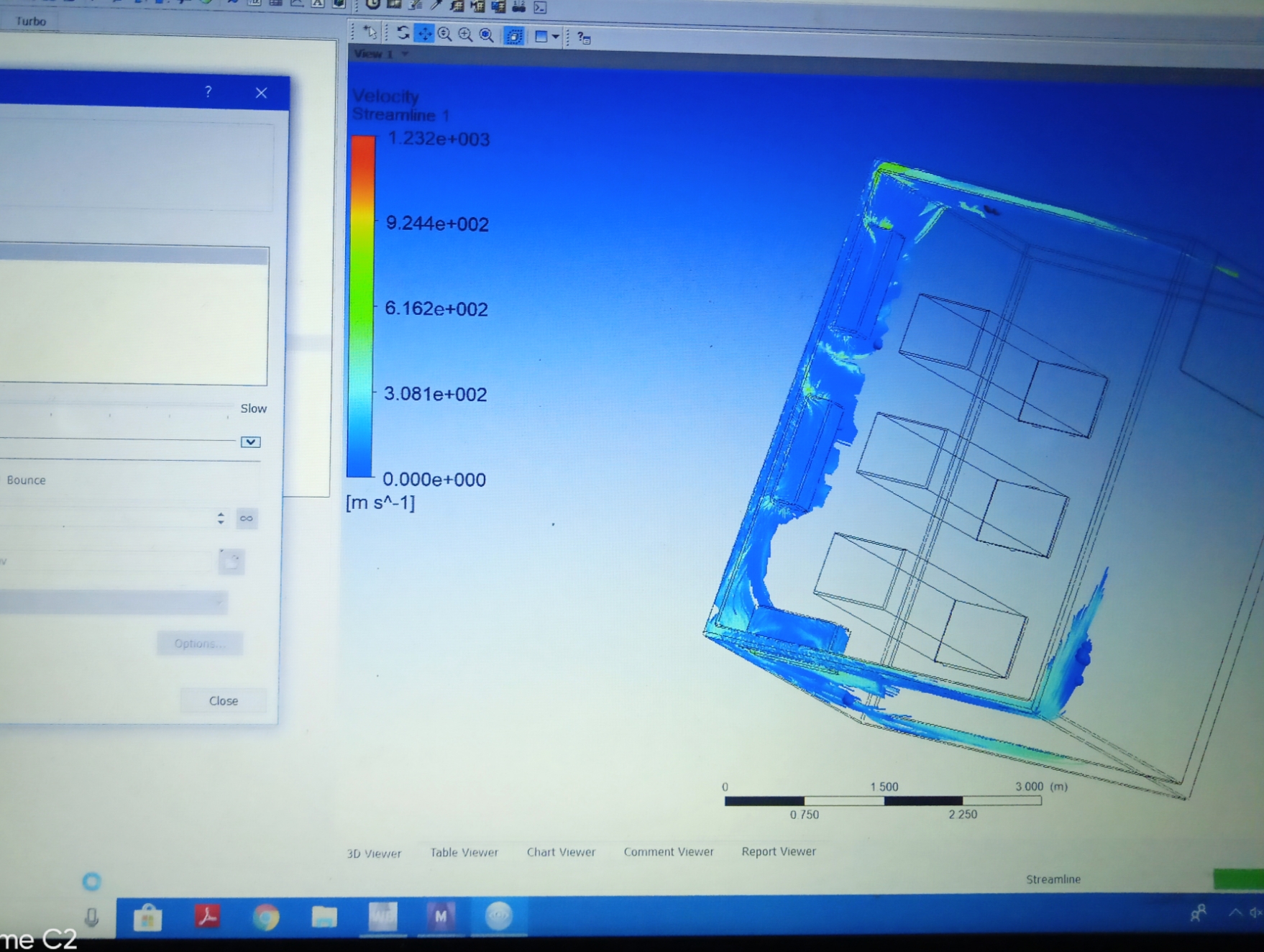
Task: Select the pan tool in viewer toolbar
Action: click(423, 34)
